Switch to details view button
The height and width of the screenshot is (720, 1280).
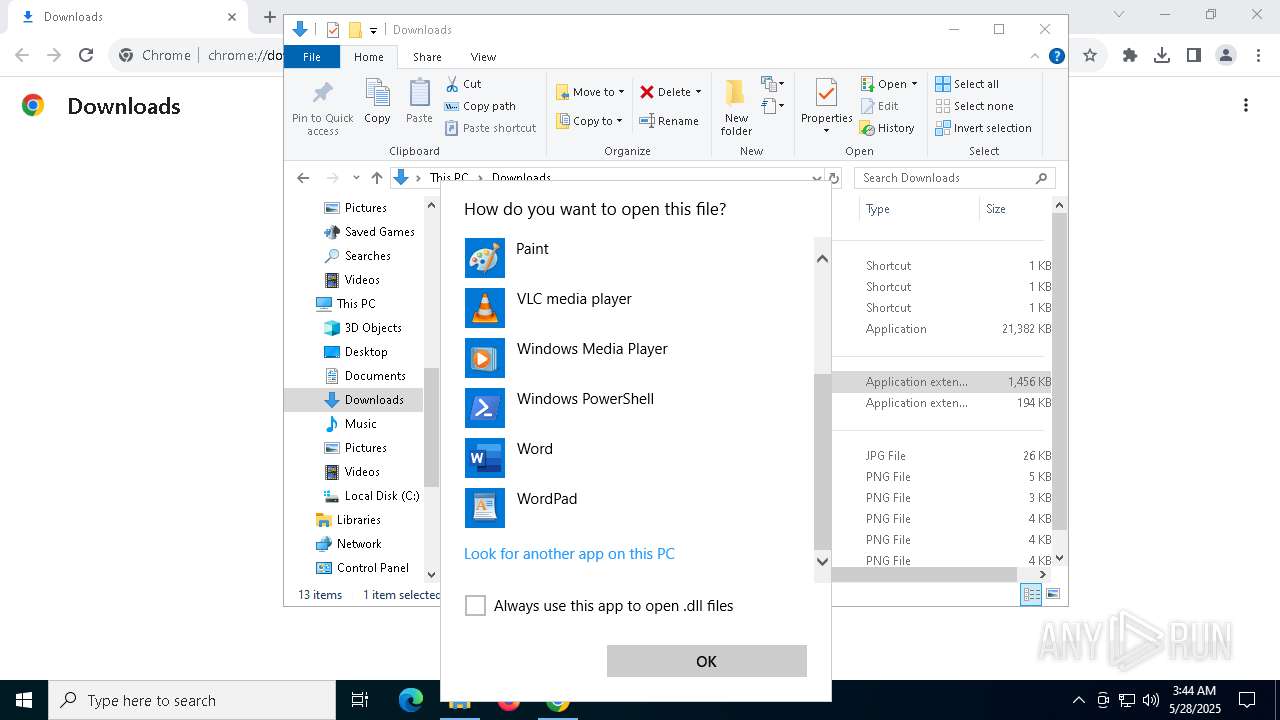tap(1030, 594)
